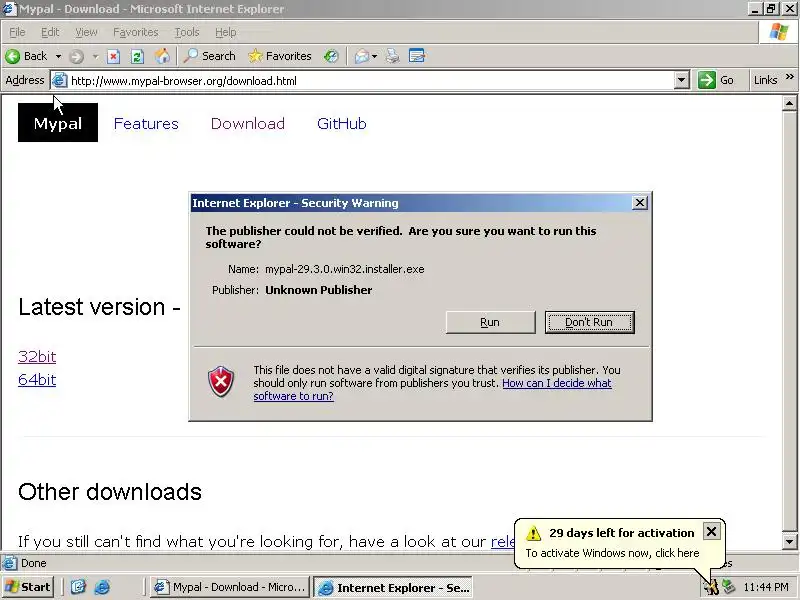The width and height of the screenshot is (800, 600).
Task: Open the address bar dropdown list
Action: pyautogui.click(x=681, y=80)
